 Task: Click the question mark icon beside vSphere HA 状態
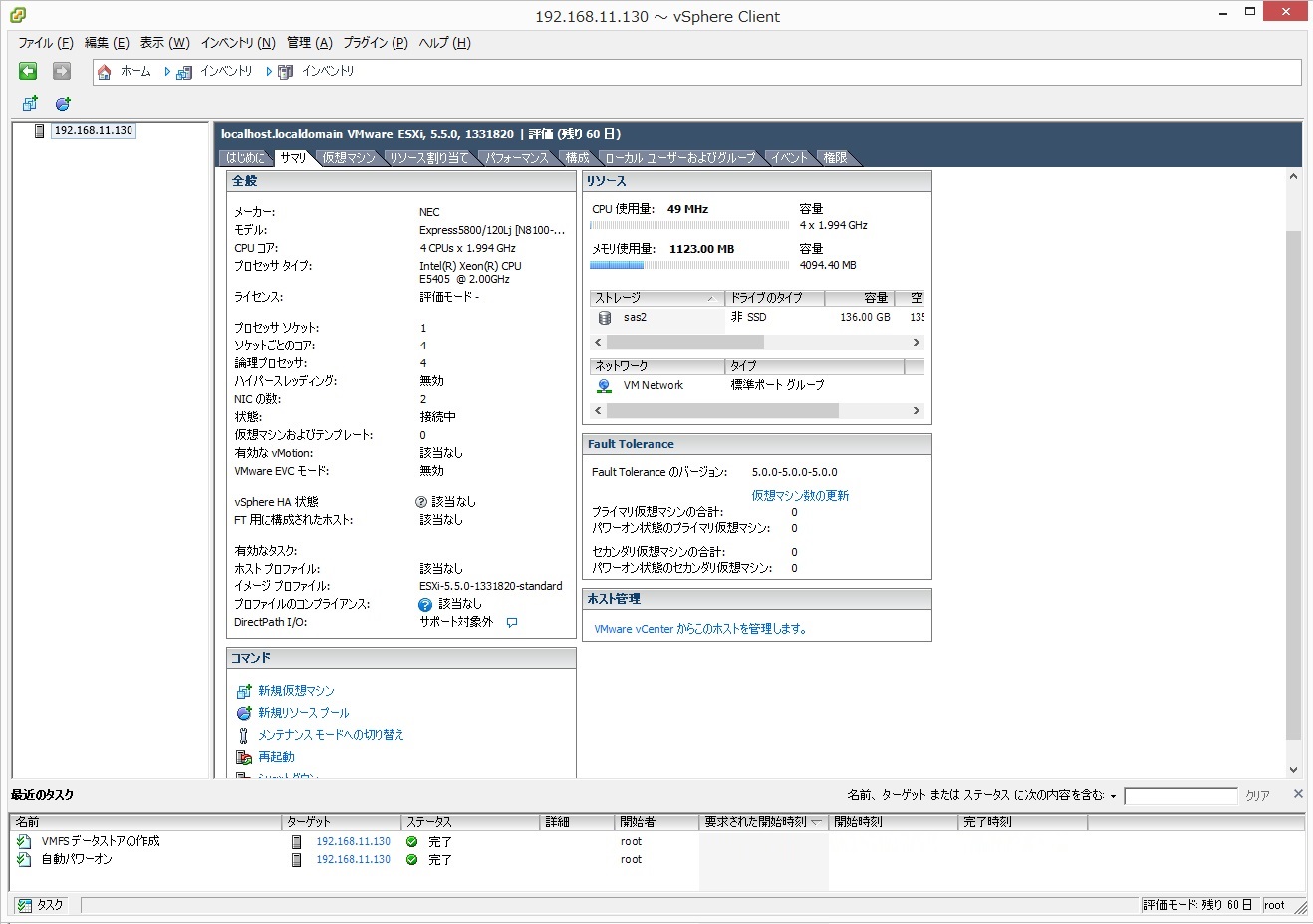click(421, 502)
